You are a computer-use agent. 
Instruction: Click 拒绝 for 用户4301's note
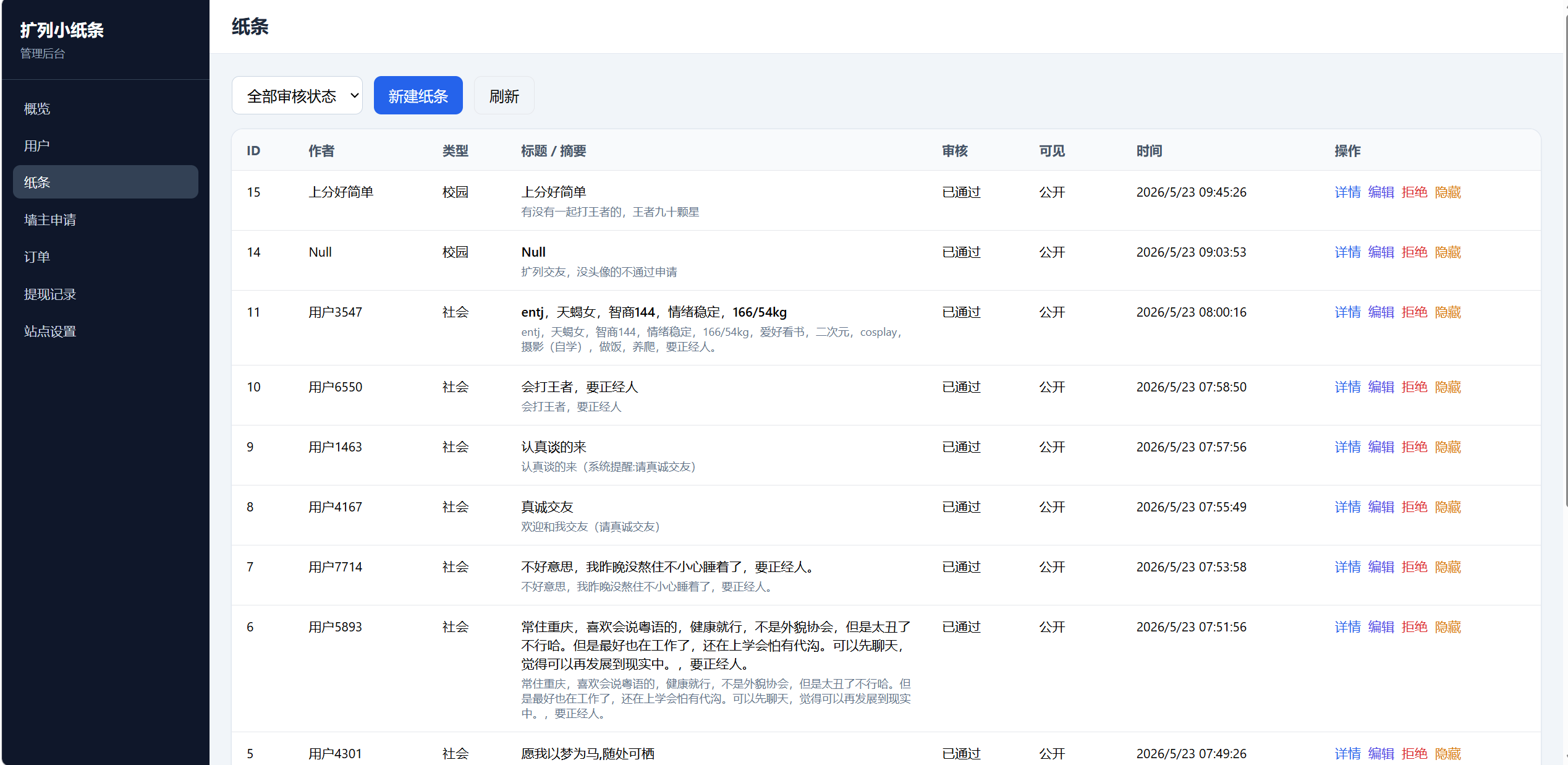[1414, 754]
